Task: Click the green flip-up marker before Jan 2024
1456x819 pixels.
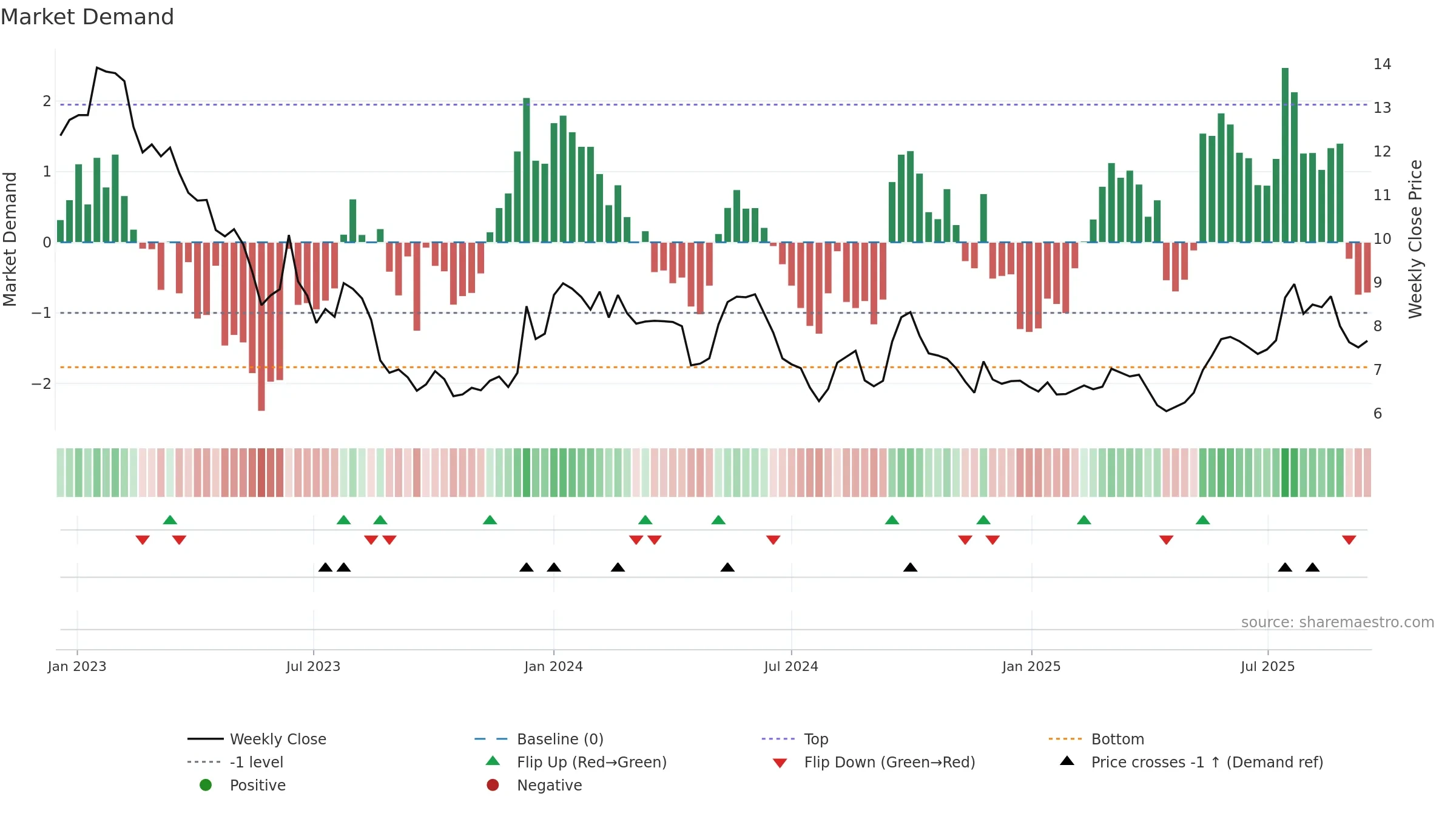Action: tap(490, 520)
